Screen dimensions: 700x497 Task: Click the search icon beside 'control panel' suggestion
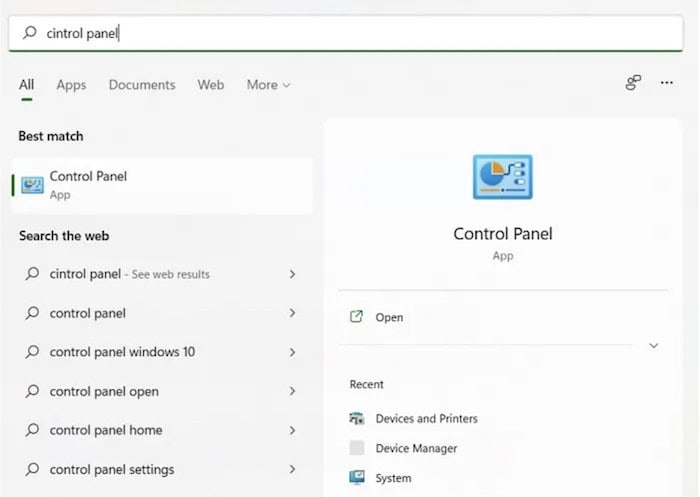coord(32,313)
